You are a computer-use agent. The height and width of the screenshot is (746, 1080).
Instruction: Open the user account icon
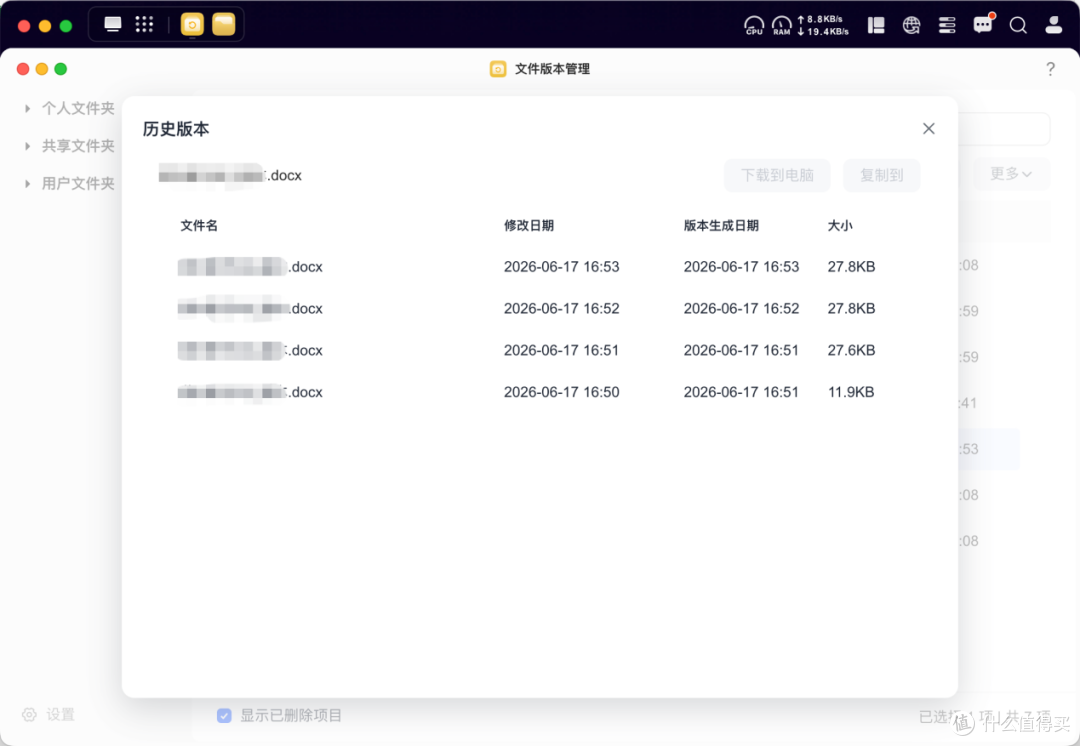pyautogui.click(x=1054, y=25)
